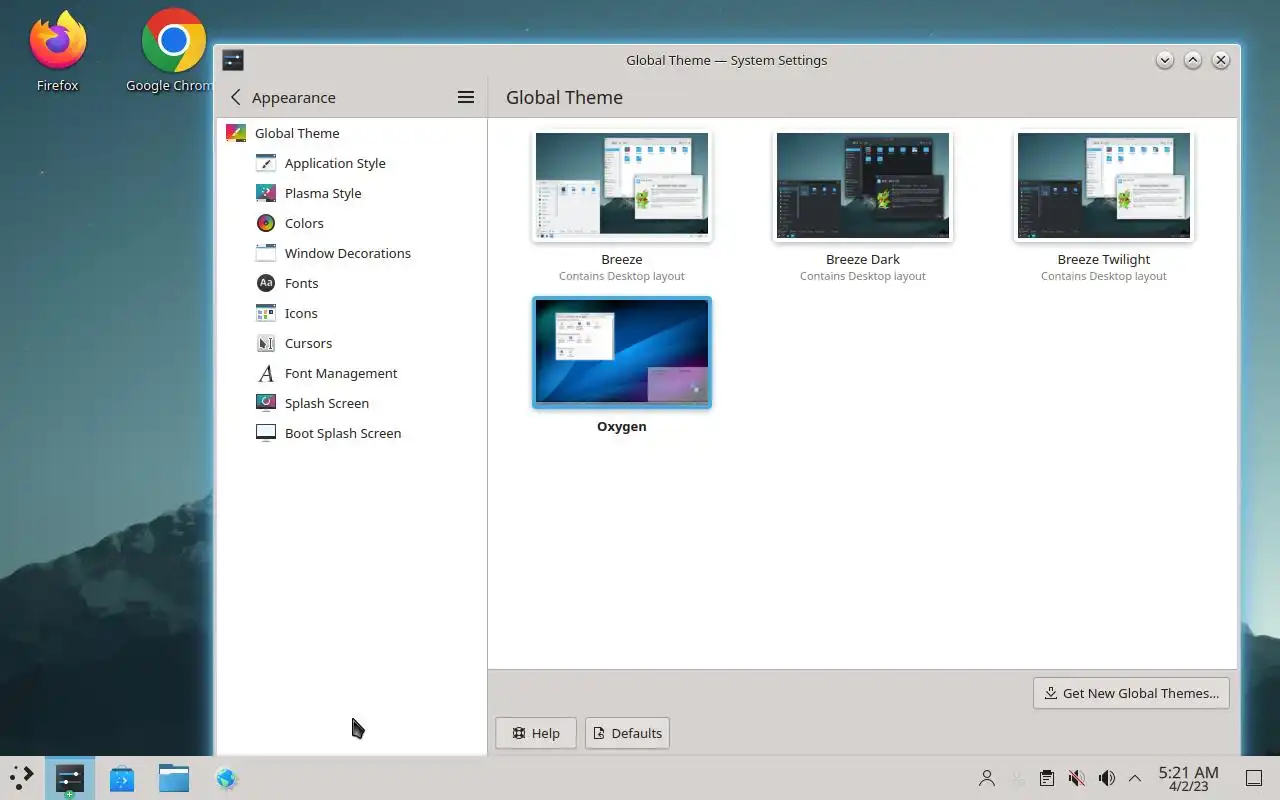Select the Oxygen theme thumbnail
The width and height of the screenshot is (1280, 800).
coord(622,352)
